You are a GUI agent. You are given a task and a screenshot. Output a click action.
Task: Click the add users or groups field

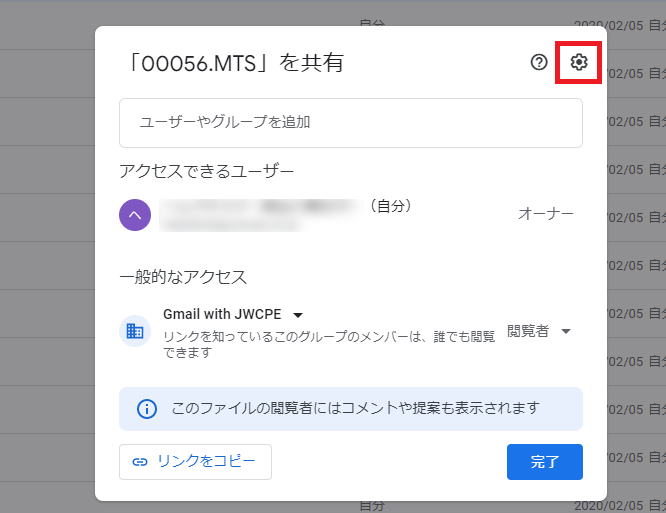point(351,123)
